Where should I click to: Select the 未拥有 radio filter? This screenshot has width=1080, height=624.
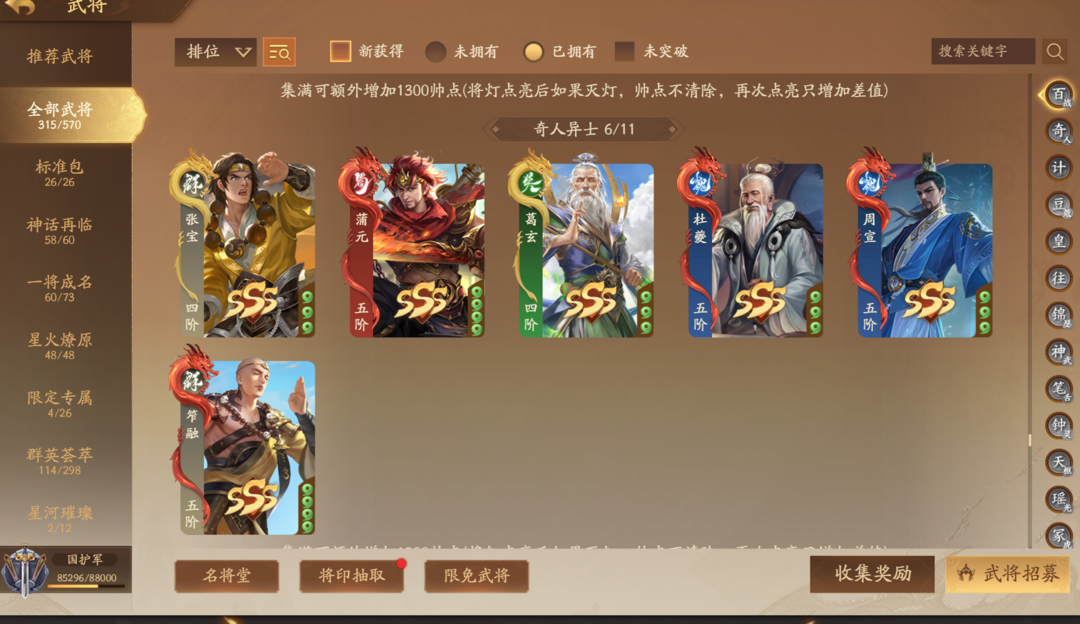[x=435, y=52]
